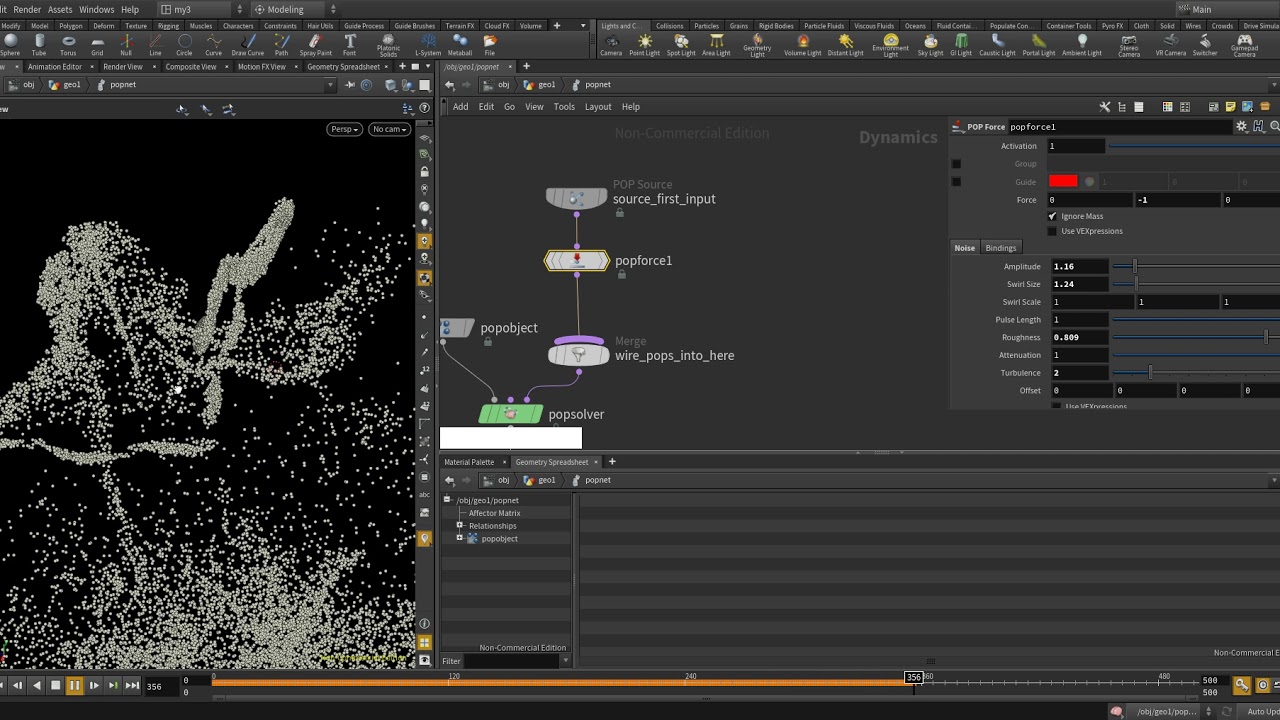1280x720 pixels.
Task: Open the network editor Layout menu
Action: coord(598,107)
